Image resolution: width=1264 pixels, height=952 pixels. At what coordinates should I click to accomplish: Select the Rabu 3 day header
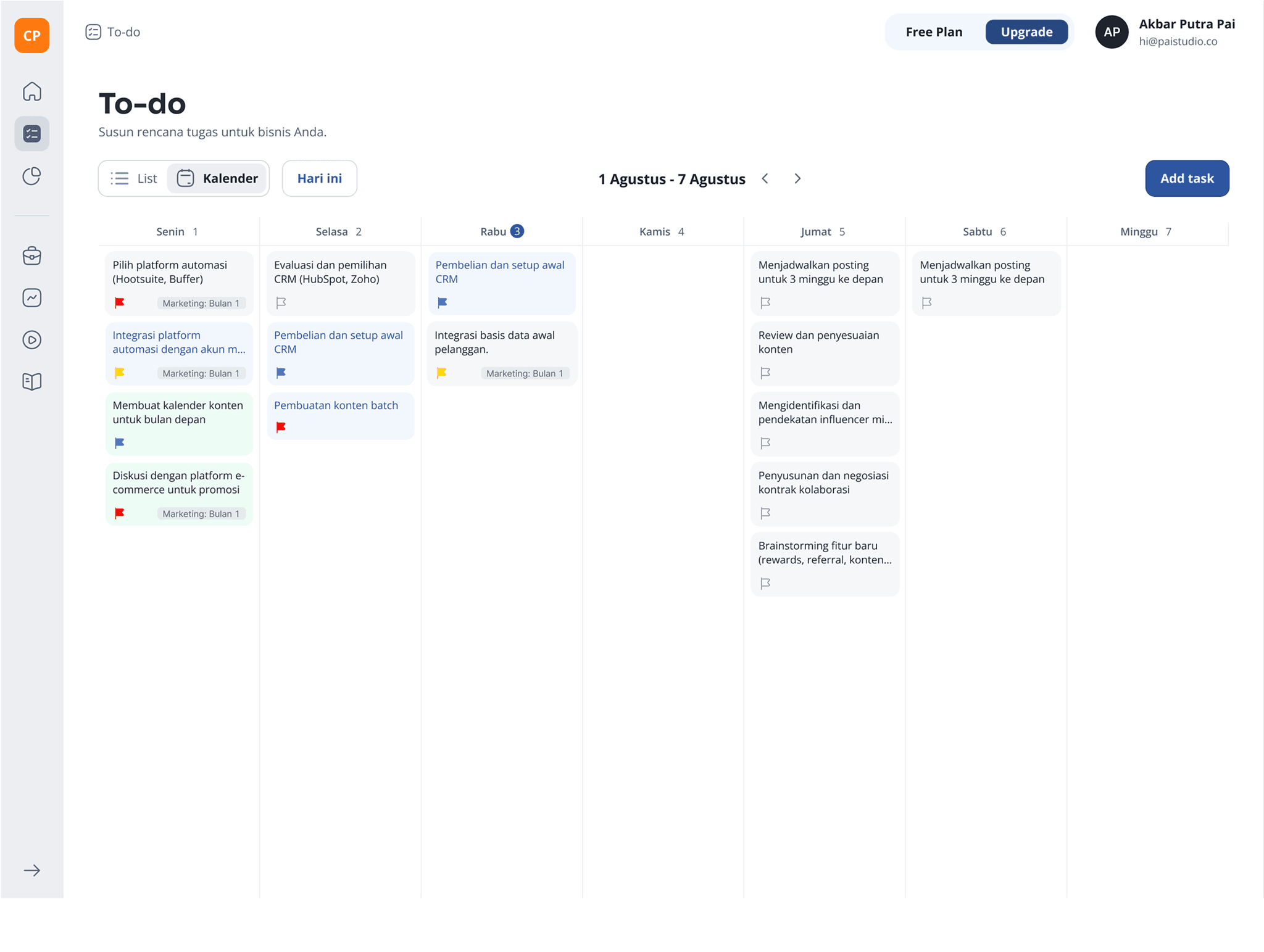[x=502, y=231]
